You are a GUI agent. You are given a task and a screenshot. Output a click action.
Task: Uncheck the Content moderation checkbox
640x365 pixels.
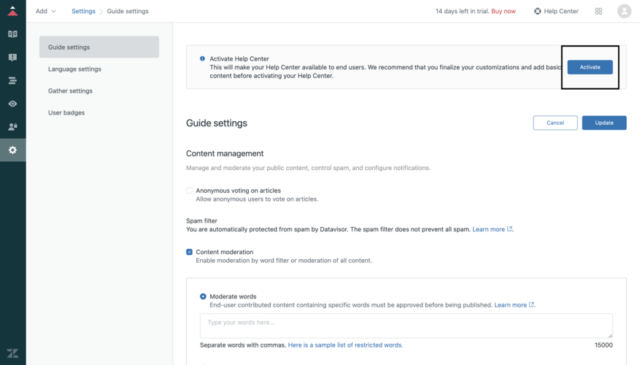(189, 252)
